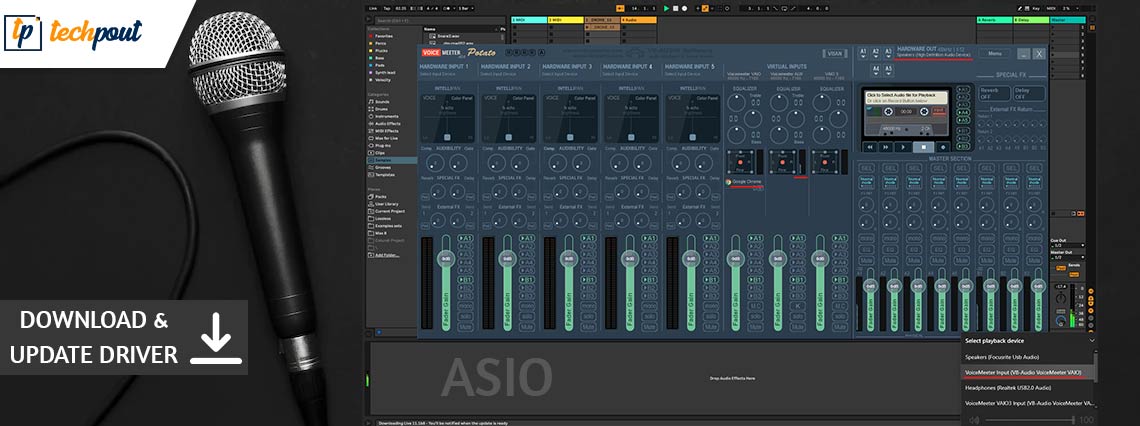The height and width of the screenshot is (426, 1140).
Task: Click the TechPout logo
Action: click(x=73, y=32)
